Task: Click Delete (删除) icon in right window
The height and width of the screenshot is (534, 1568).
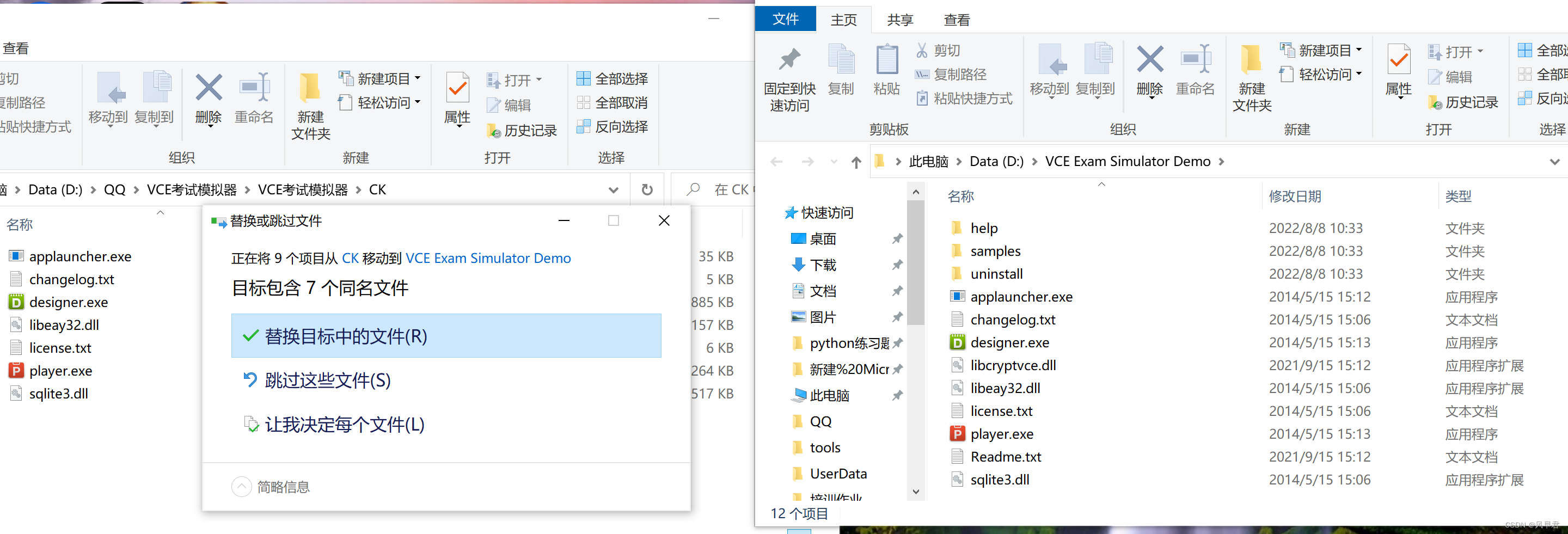Action: 1150,70
